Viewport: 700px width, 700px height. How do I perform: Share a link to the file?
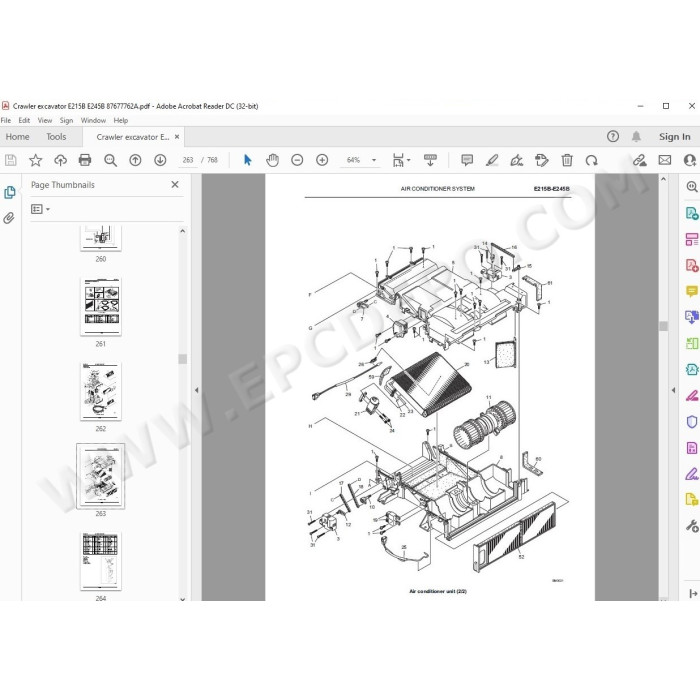click(x=640, y=160)
